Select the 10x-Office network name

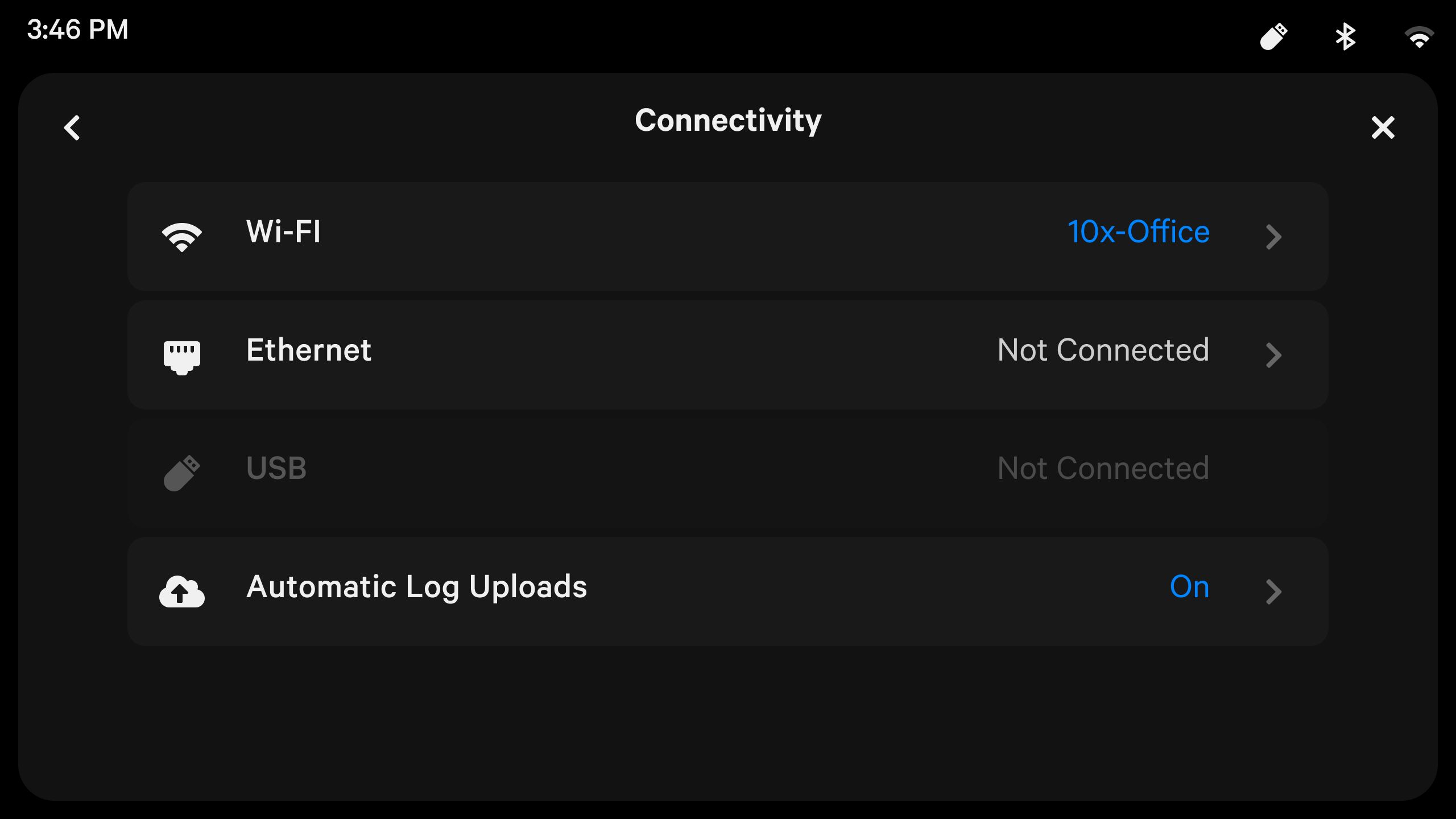[1139, 232]
